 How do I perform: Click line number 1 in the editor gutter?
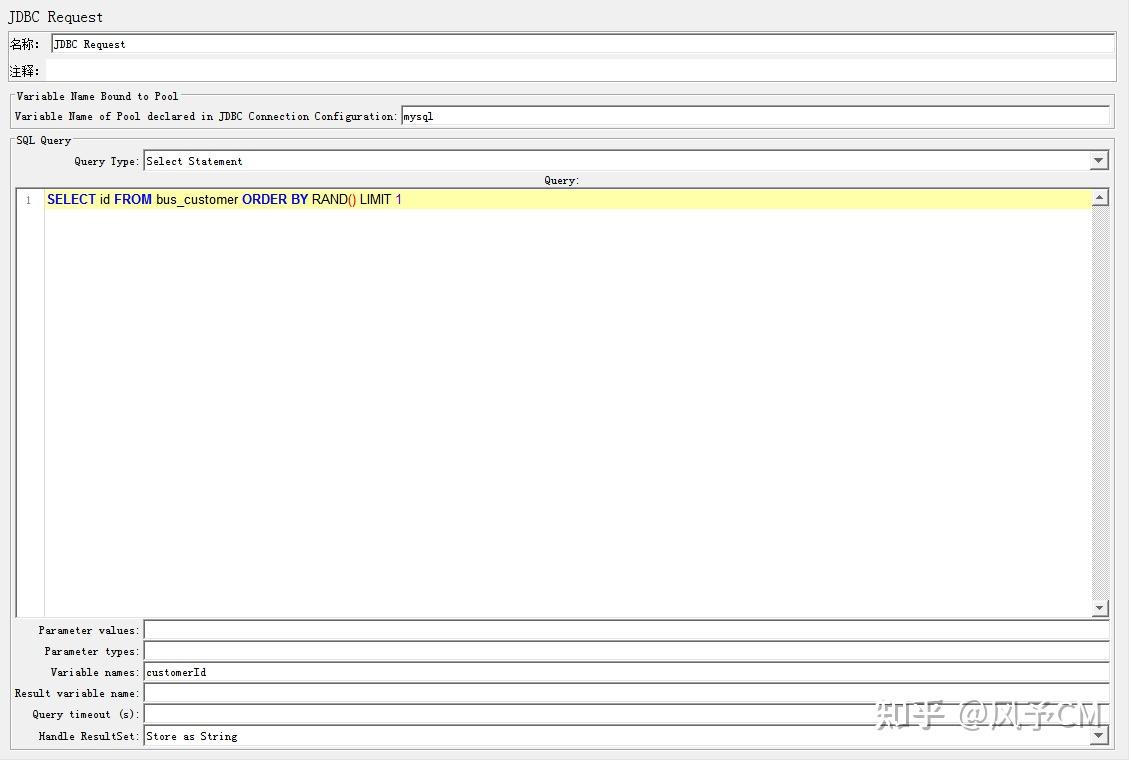click(28, 199)
